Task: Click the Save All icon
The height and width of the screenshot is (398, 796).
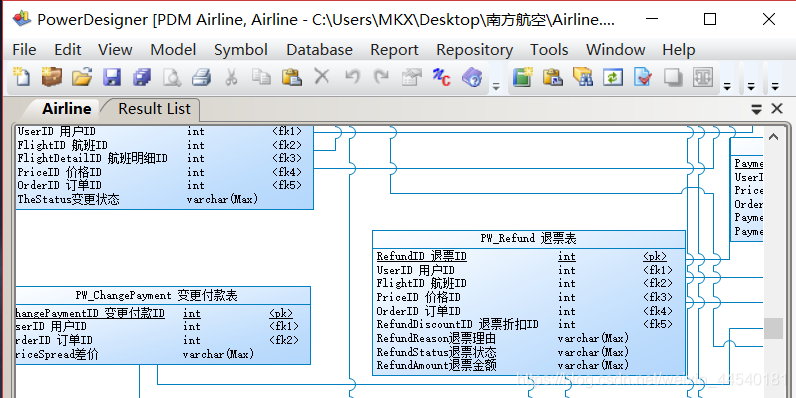Action: click(142, 77)
